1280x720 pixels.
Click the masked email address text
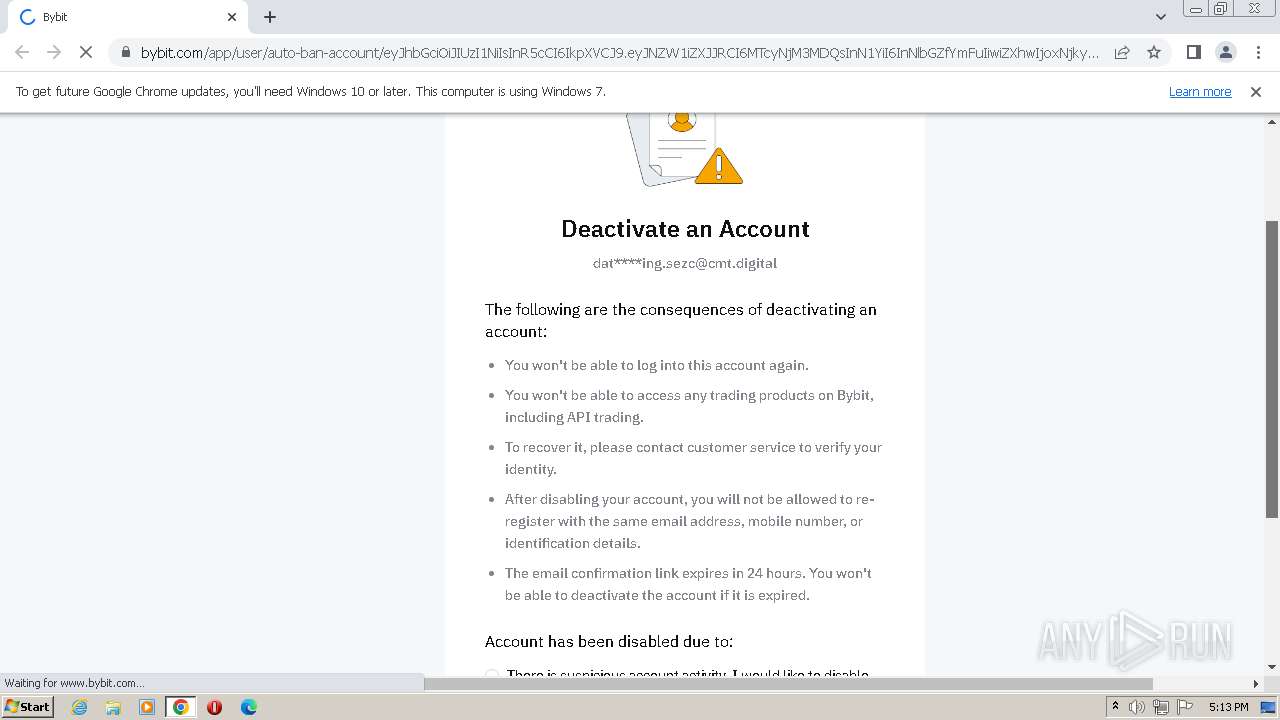pos(685,263)
